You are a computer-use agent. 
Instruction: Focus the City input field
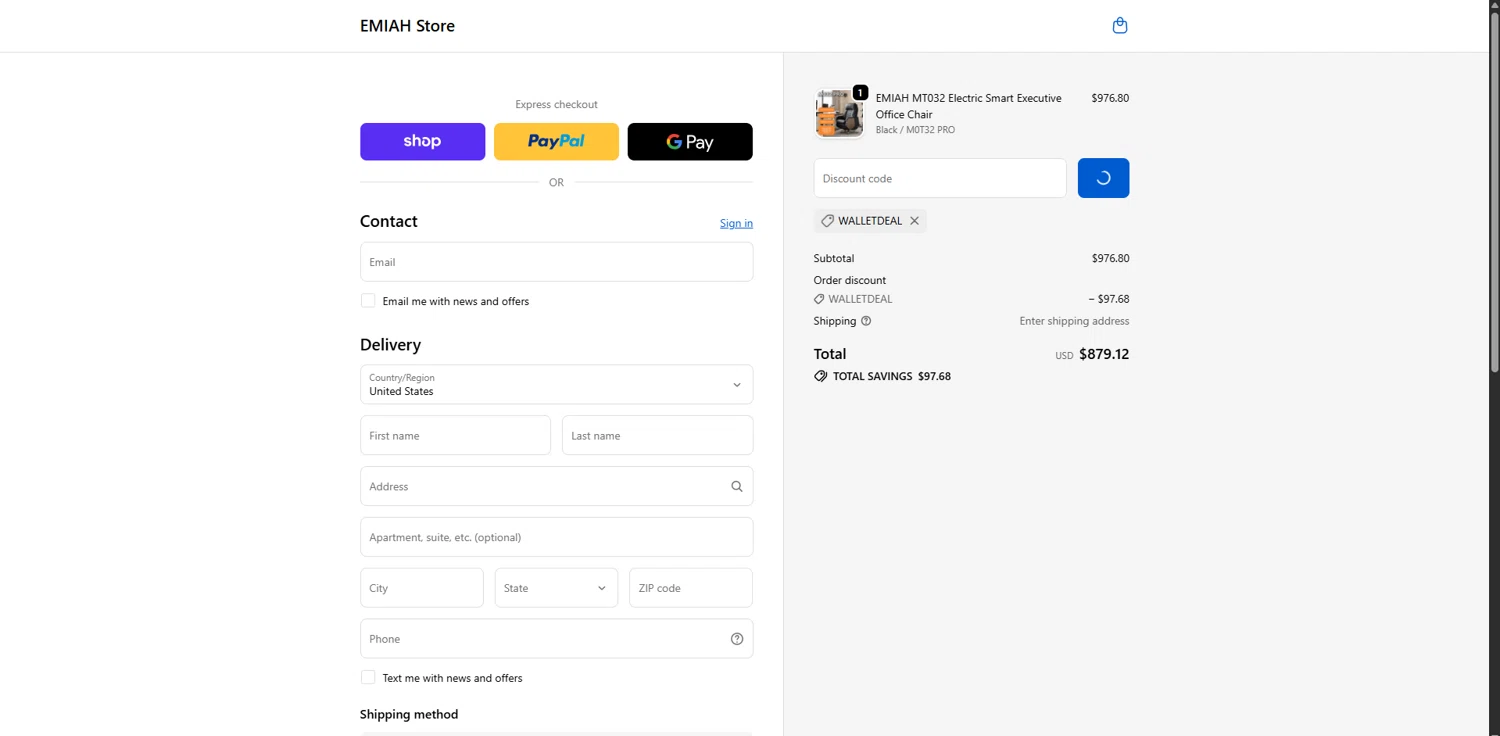(422, 588)
